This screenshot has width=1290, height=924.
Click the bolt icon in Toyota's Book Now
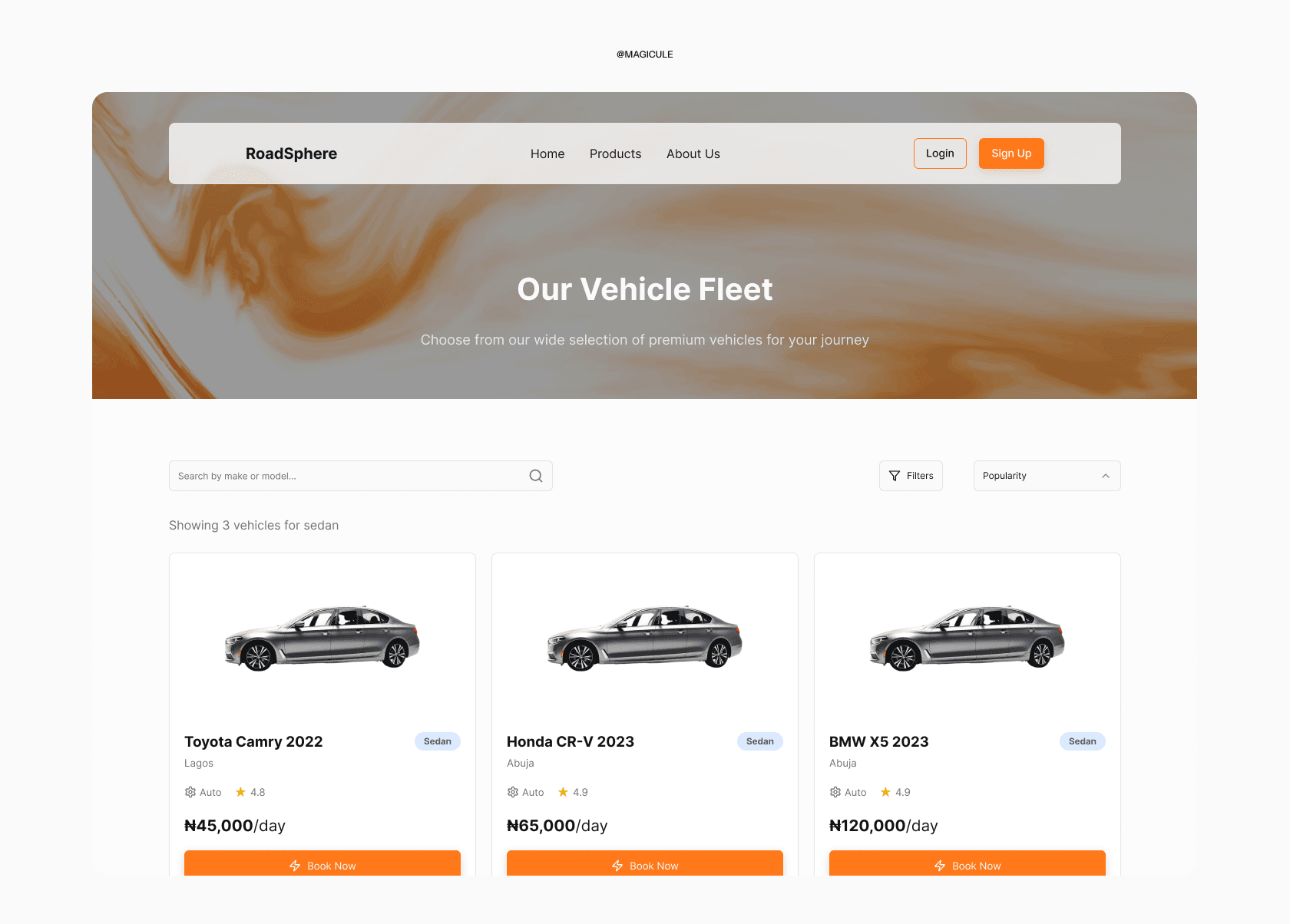(295, 866)
